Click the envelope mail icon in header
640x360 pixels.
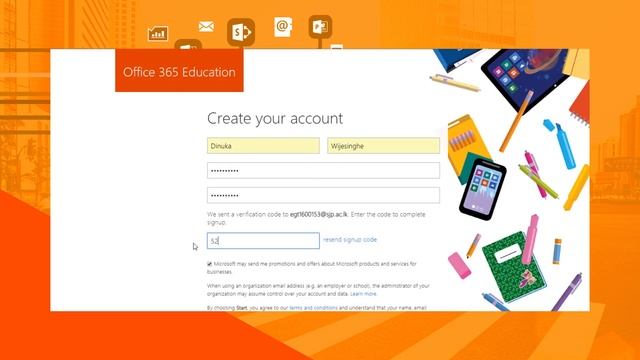click(206, 27)
